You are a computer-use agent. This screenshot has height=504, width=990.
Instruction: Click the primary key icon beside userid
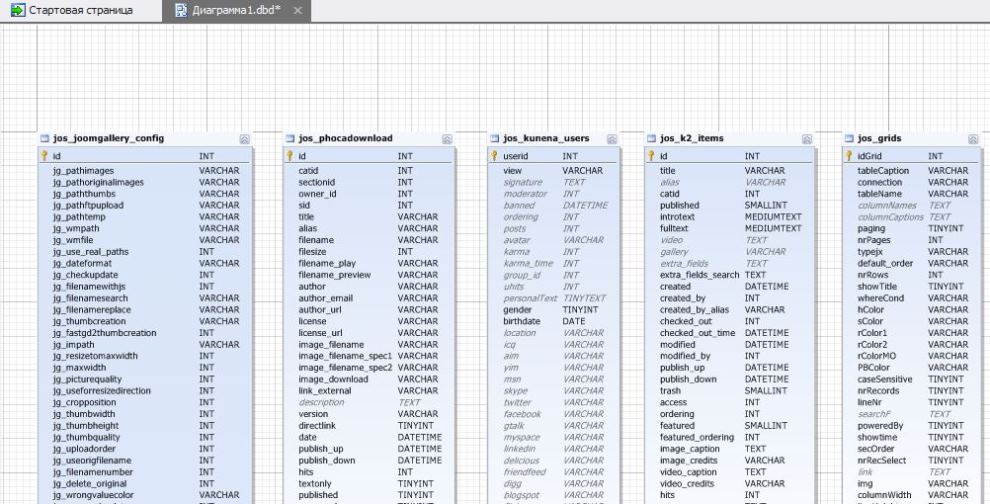(x=494, y=157)
